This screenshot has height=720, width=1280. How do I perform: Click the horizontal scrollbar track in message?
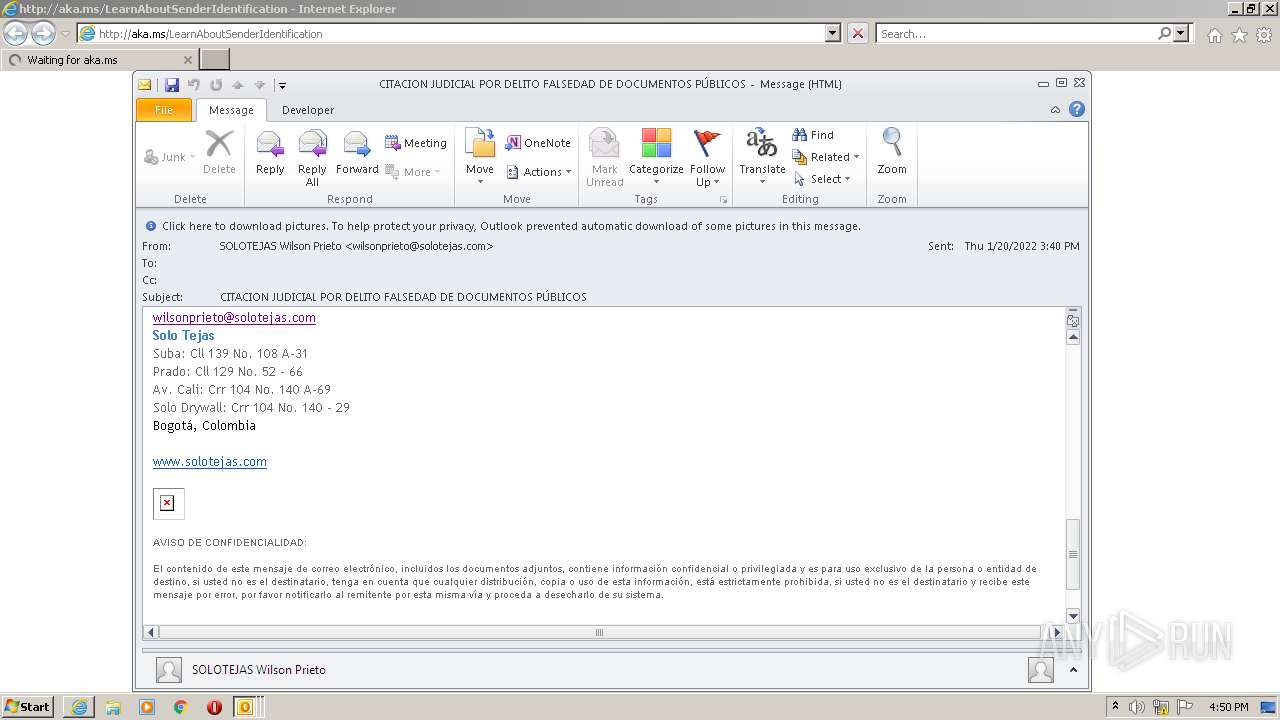click(x=600, y=632)
